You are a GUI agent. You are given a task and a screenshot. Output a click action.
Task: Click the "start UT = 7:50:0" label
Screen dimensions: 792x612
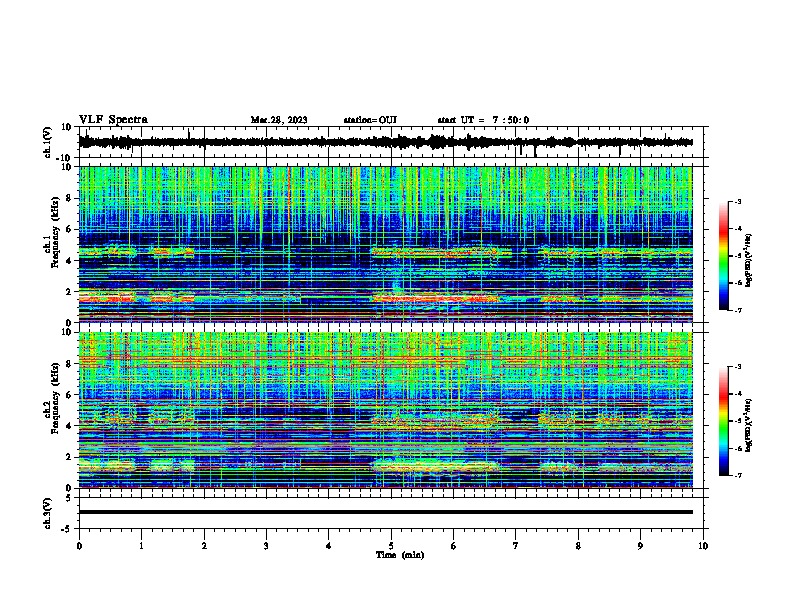[x=483, y=120]
